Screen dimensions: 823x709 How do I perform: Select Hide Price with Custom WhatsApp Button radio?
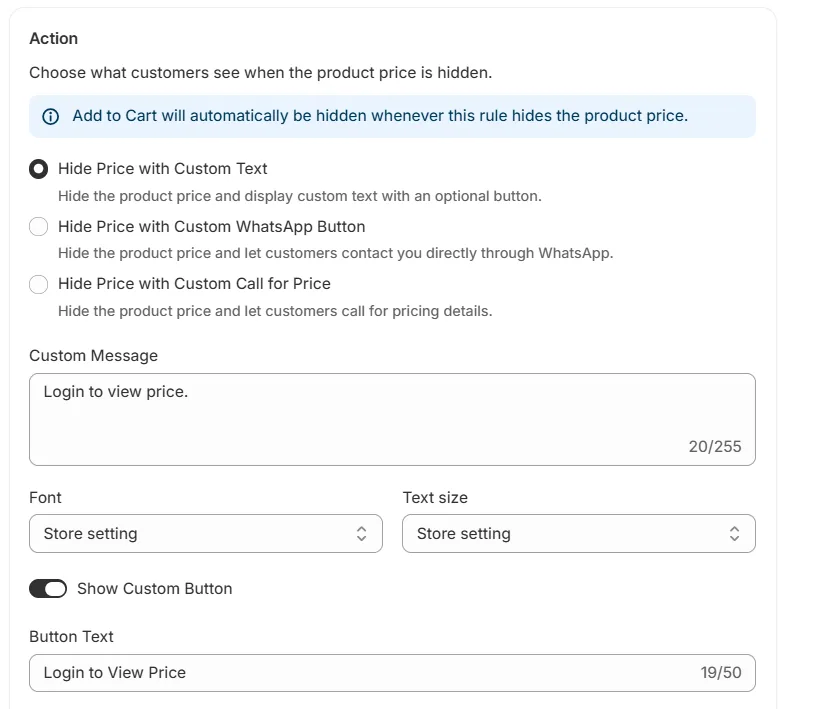[x=38, y=227]
